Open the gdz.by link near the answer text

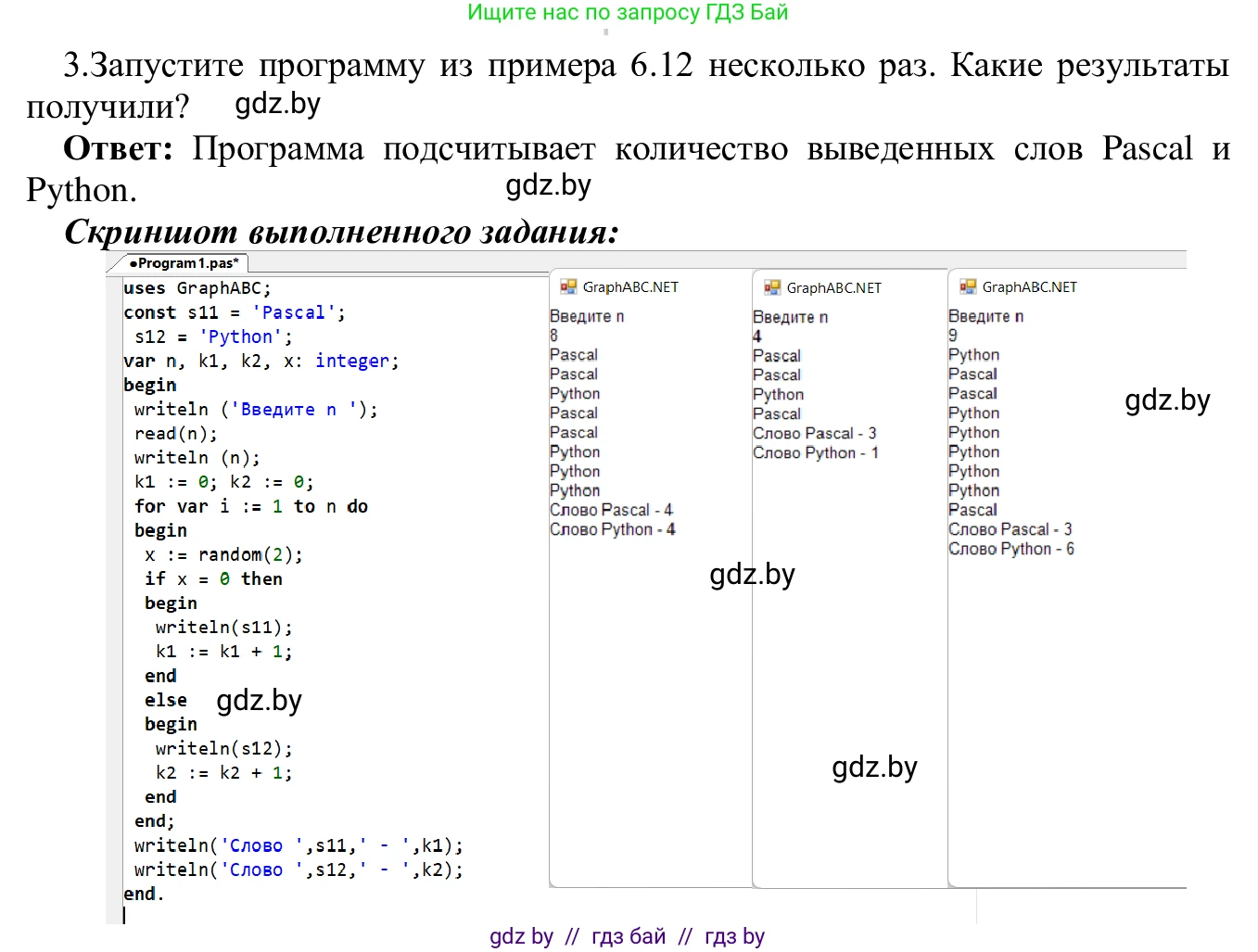tap(549, 185)
